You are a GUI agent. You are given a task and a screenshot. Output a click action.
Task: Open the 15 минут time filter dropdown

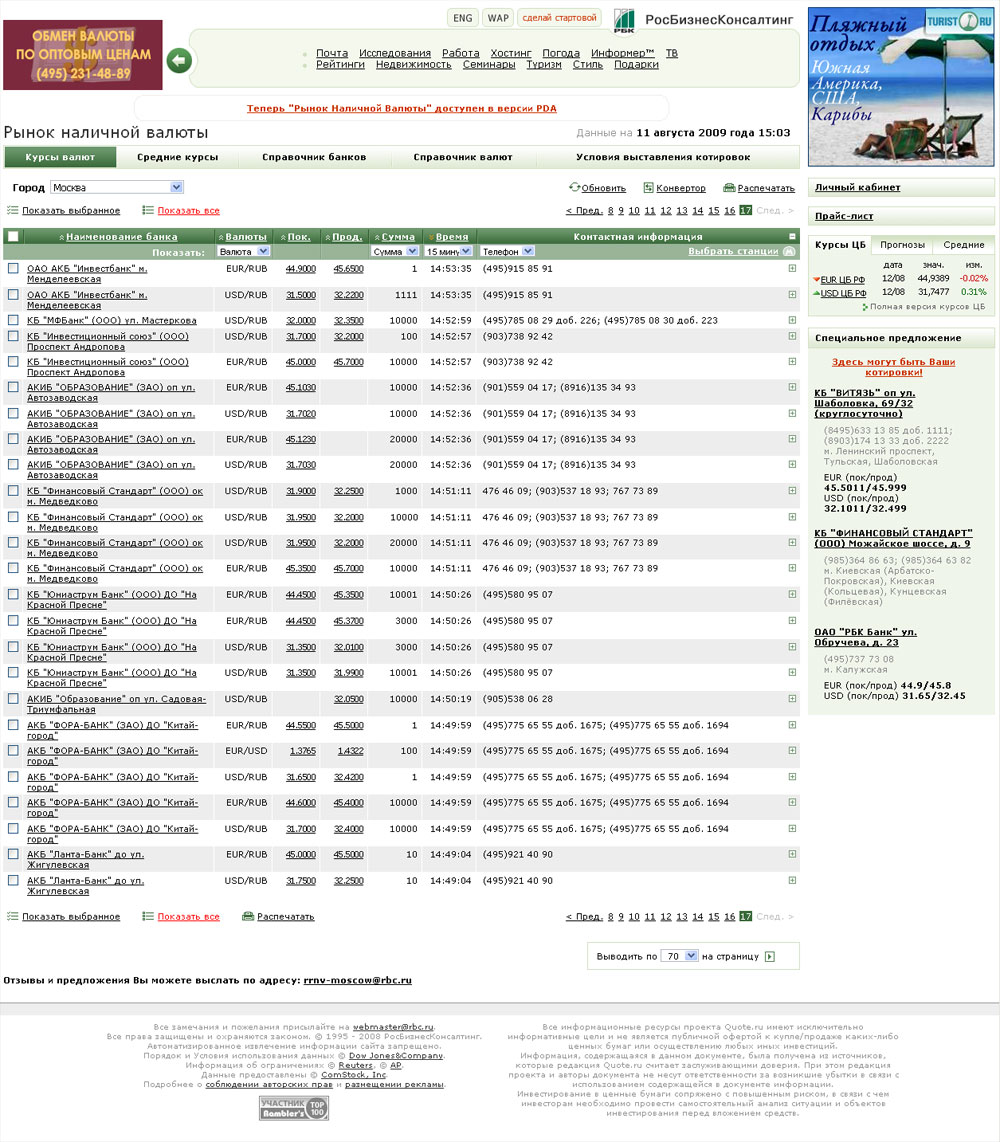449,251
